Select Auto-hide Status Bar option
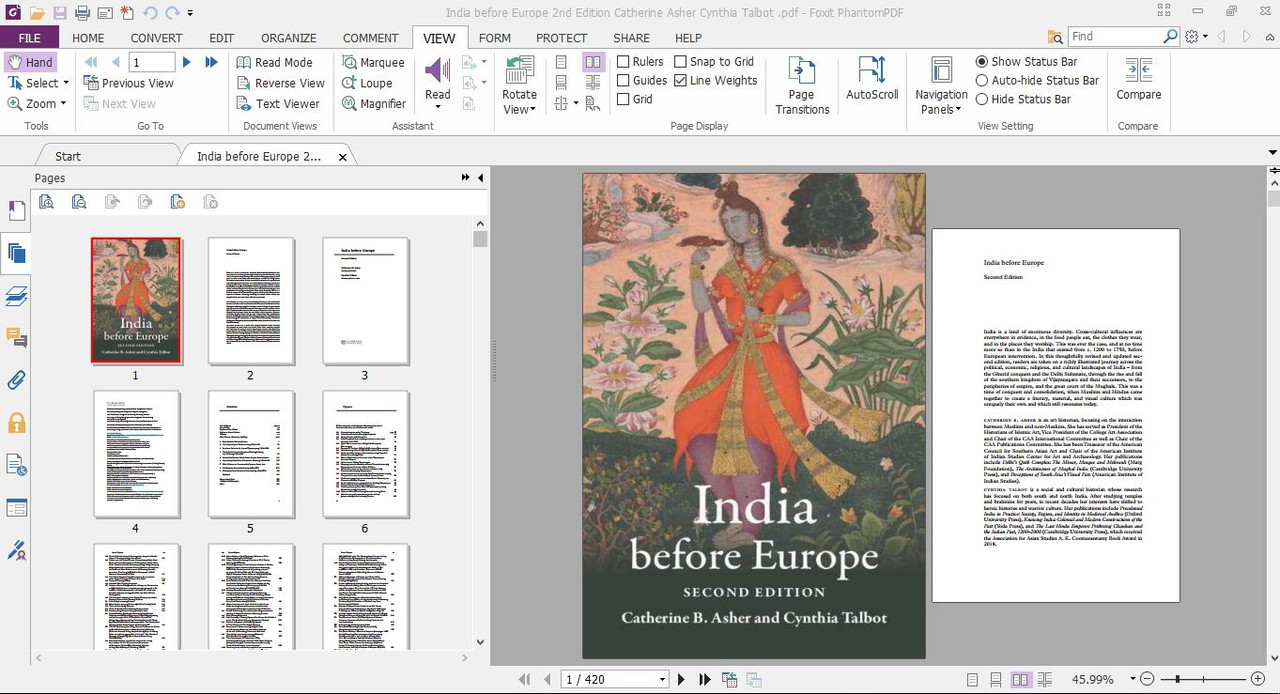 (x=982, y=80)
